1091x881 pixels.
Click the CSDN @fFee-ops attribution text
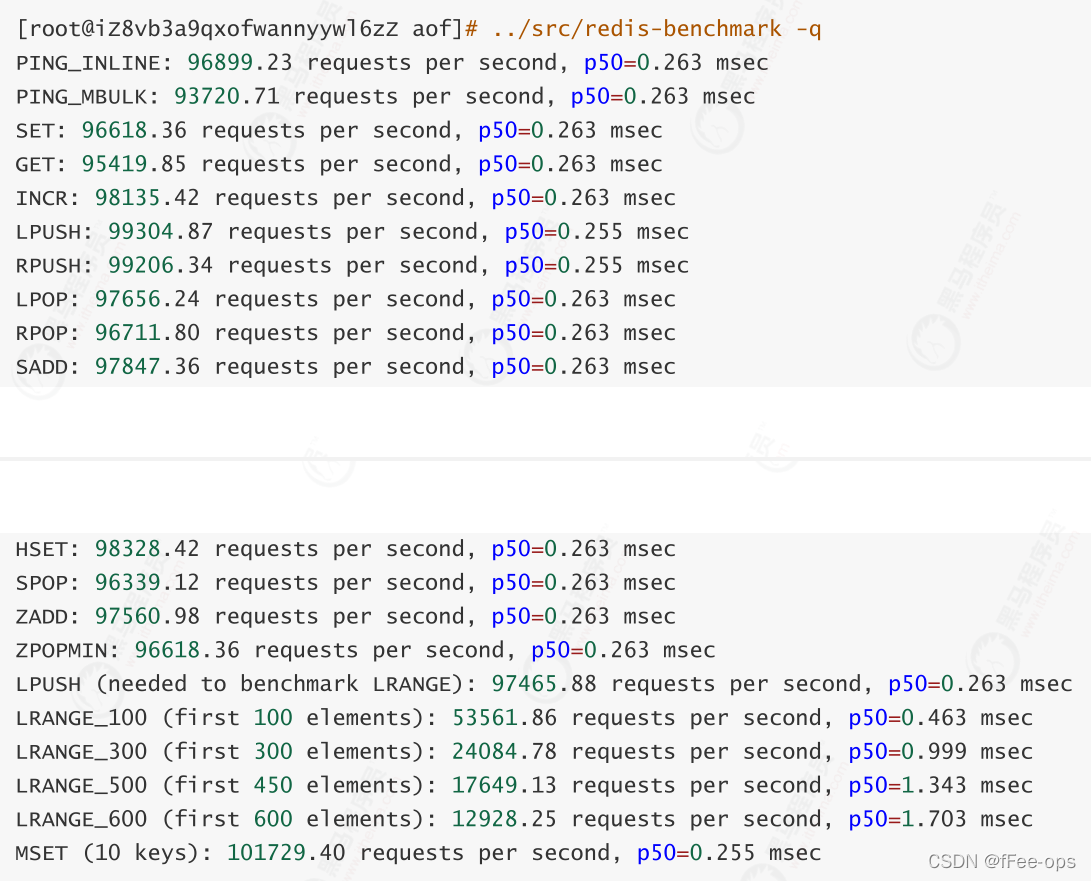click(1002, 862)
